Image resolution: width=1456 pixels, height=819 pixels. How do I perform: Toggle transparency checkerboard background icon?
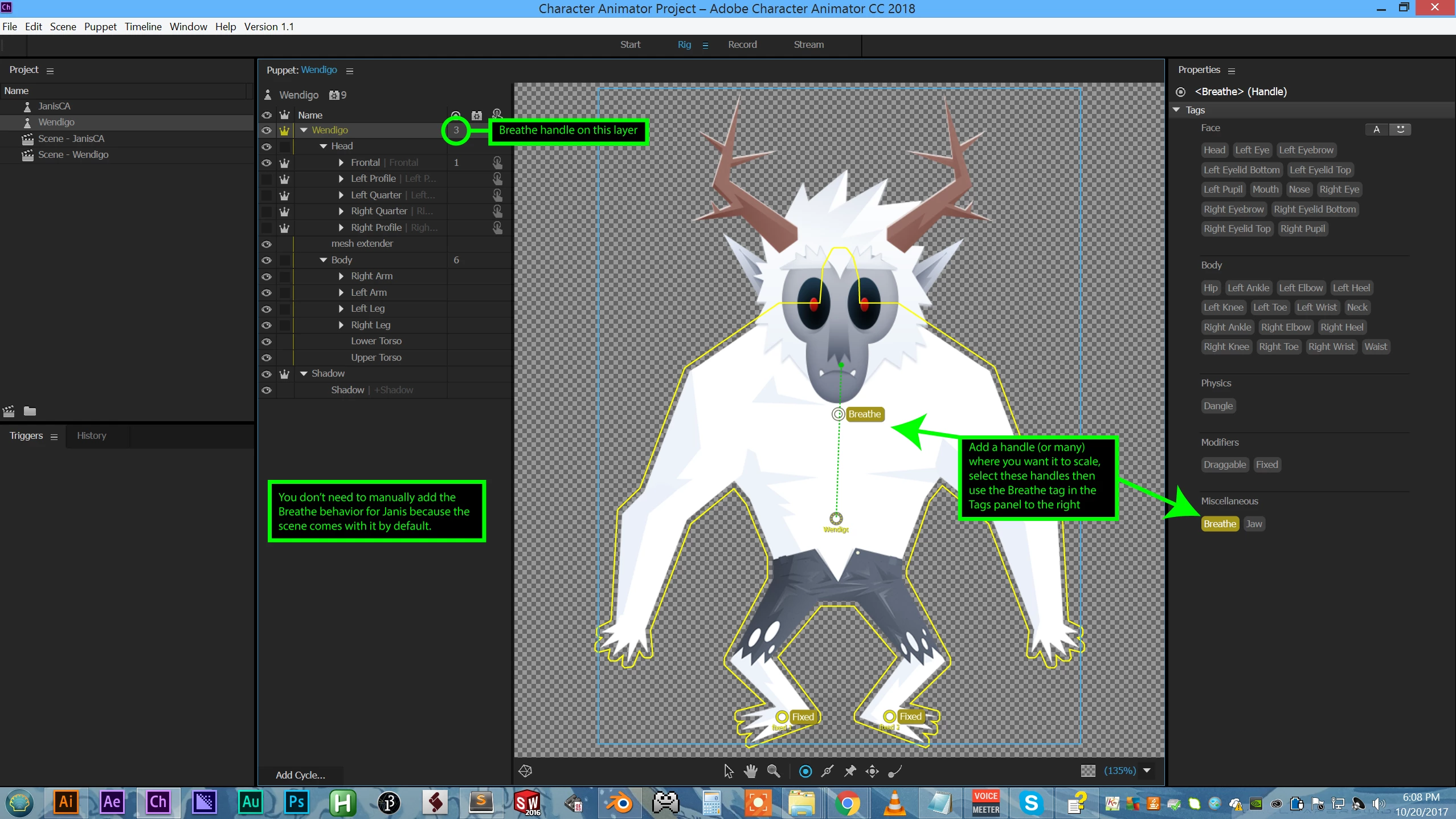coord(1087,771)
